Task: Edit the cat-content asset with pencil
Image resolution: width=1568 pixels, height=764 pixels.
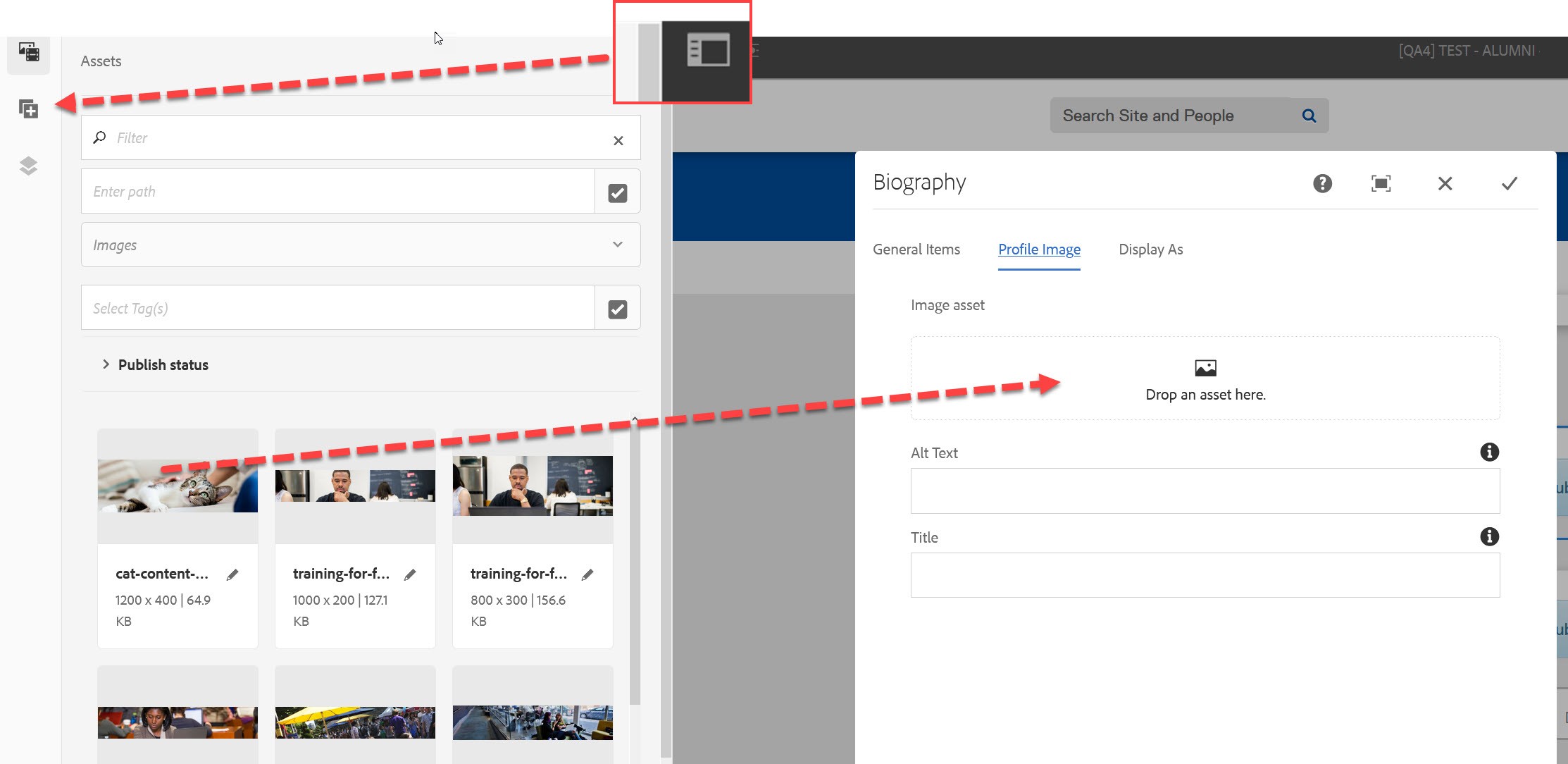Action: (232, 575)
